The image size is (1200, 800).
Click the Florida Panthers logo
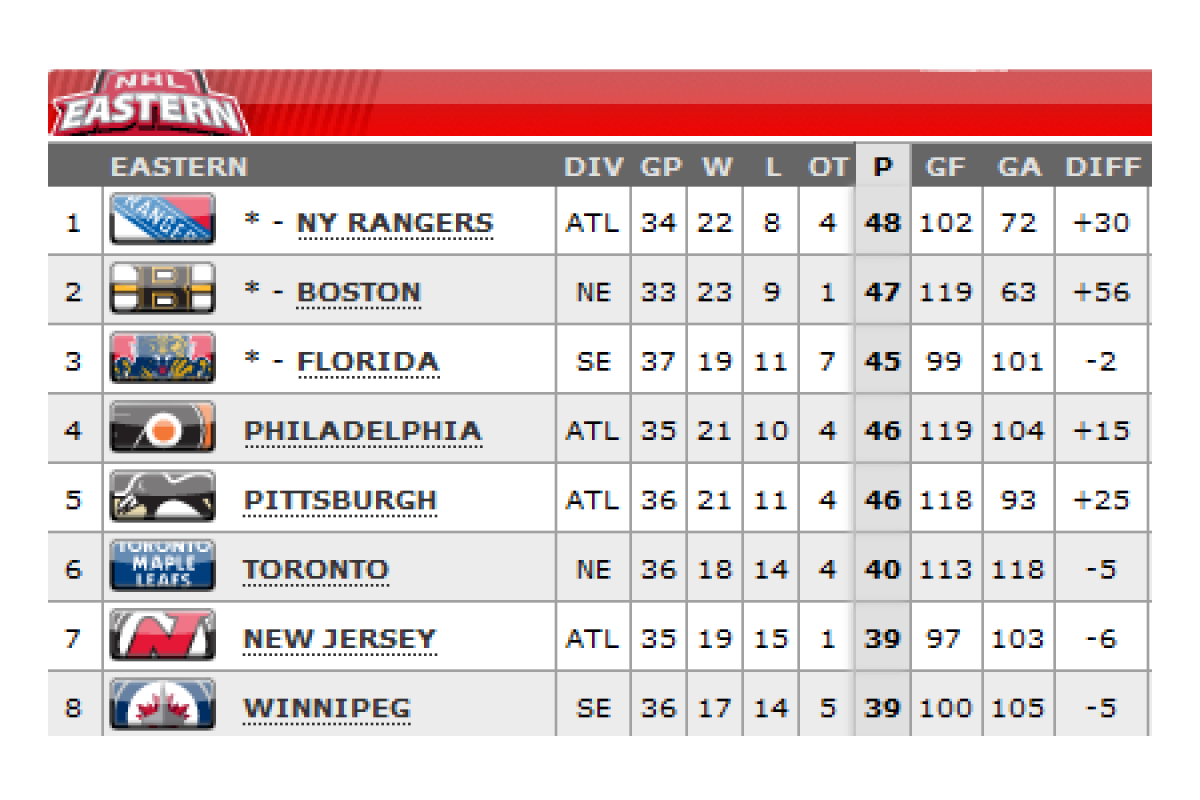(162, 359)
